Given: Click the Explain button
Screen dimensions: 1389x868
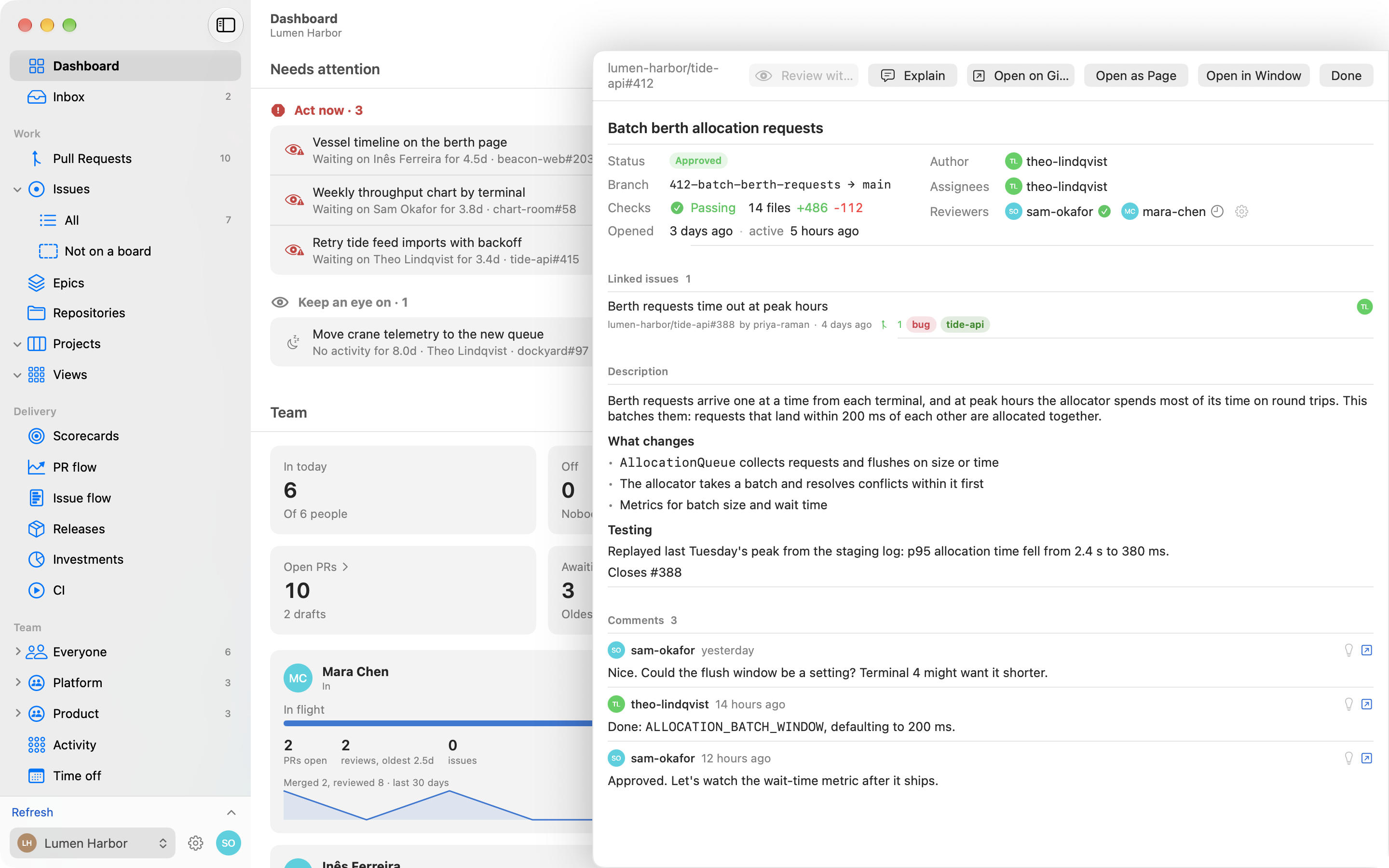Looking at the screenshot, I should tap(912, 75).
